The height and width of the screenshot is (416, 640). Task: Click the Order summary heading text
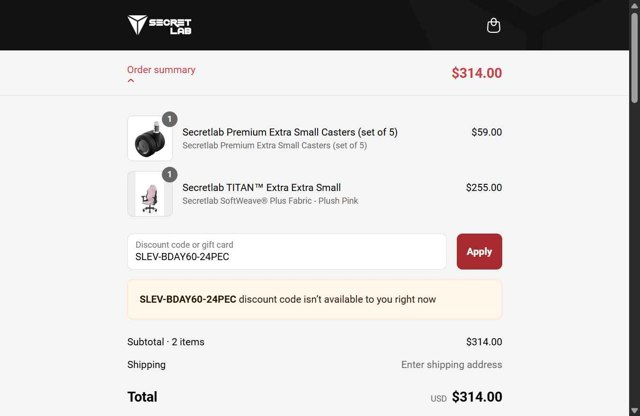[161, 70]
